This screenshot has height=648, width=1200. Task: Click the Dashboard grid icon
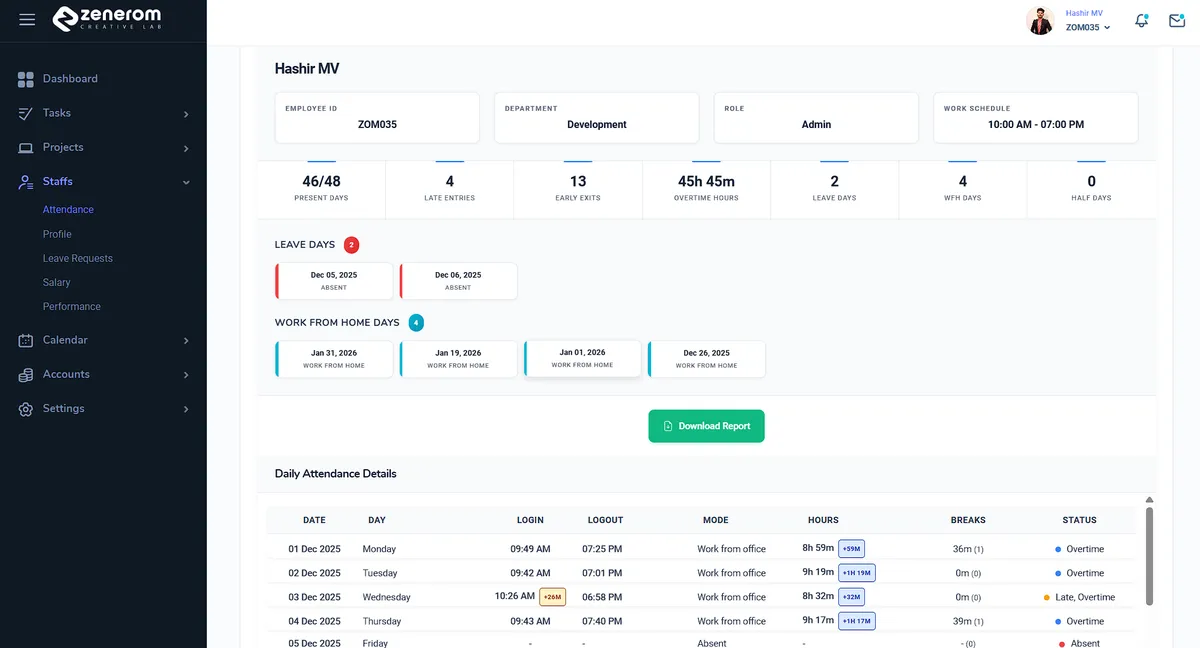coord(26,79)
